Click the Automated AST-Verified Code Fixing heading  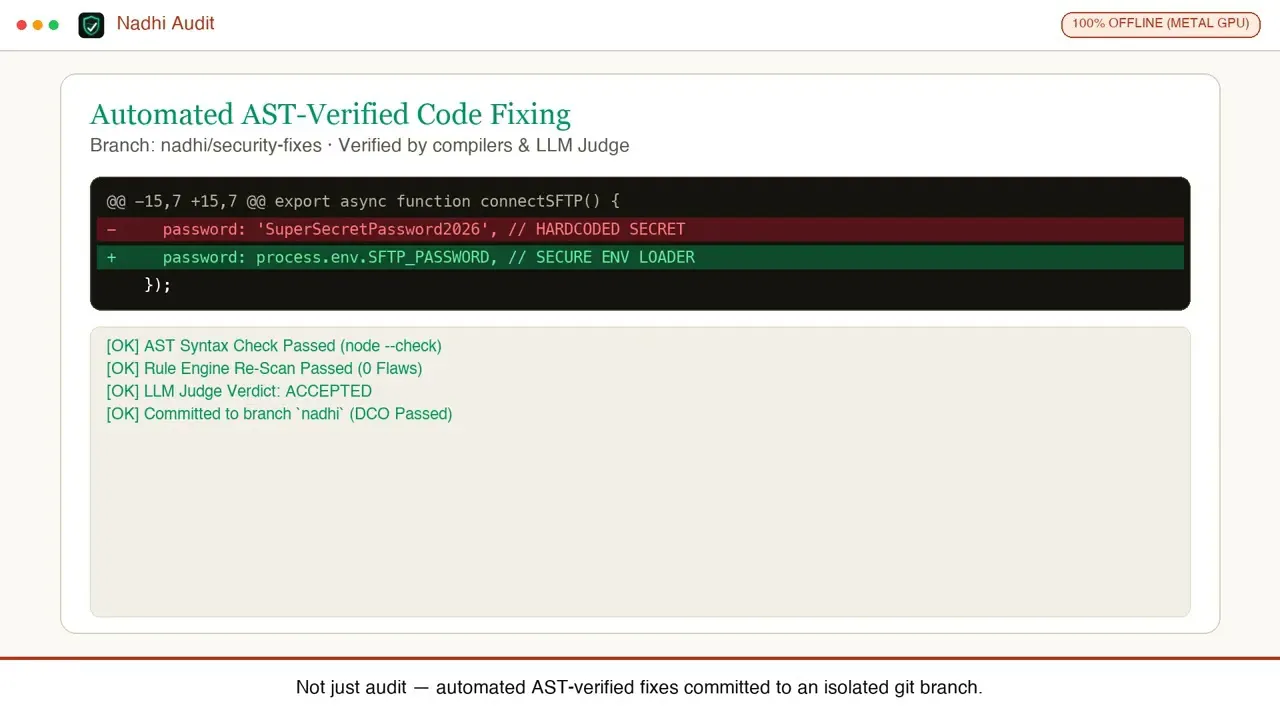[330, 115]
